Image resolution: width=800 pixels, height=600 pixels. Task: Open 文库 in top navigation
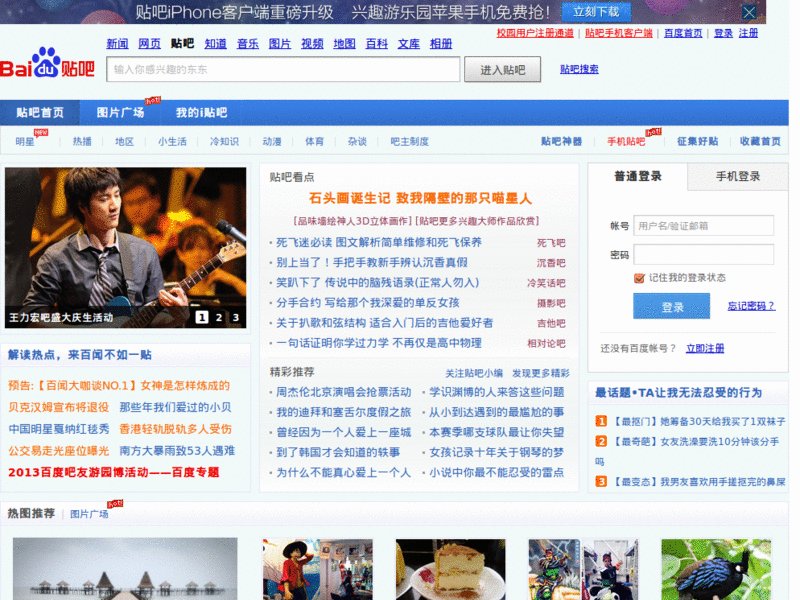click(409, 44)
